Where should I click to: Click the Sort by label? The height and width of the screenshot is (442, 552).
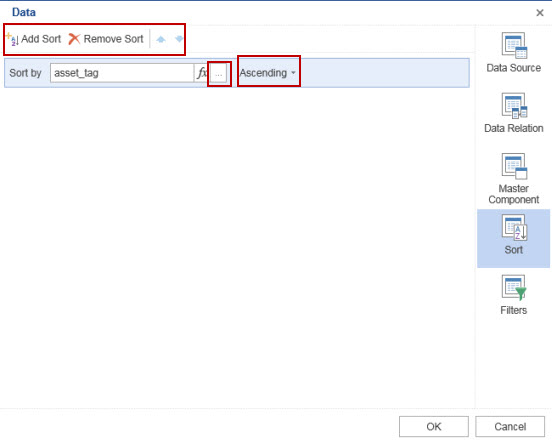(25, 73)
